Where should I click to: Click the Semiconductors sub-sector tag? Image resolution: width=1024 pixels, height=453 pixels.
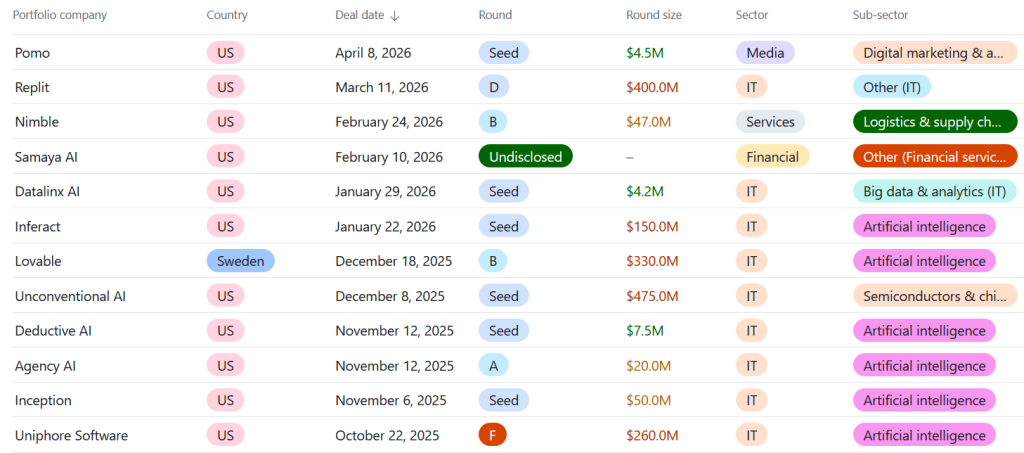tap(934, 296)
